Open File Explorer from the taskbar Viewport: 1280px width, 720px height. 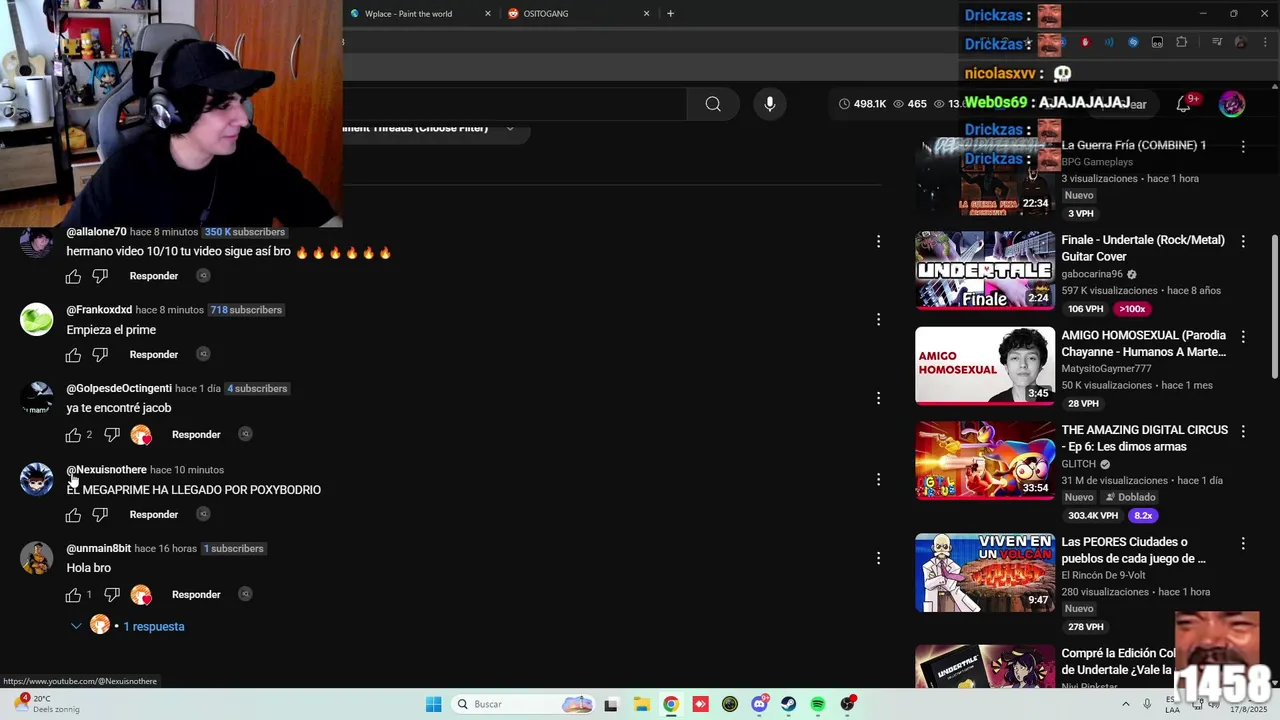pos(641,704)
